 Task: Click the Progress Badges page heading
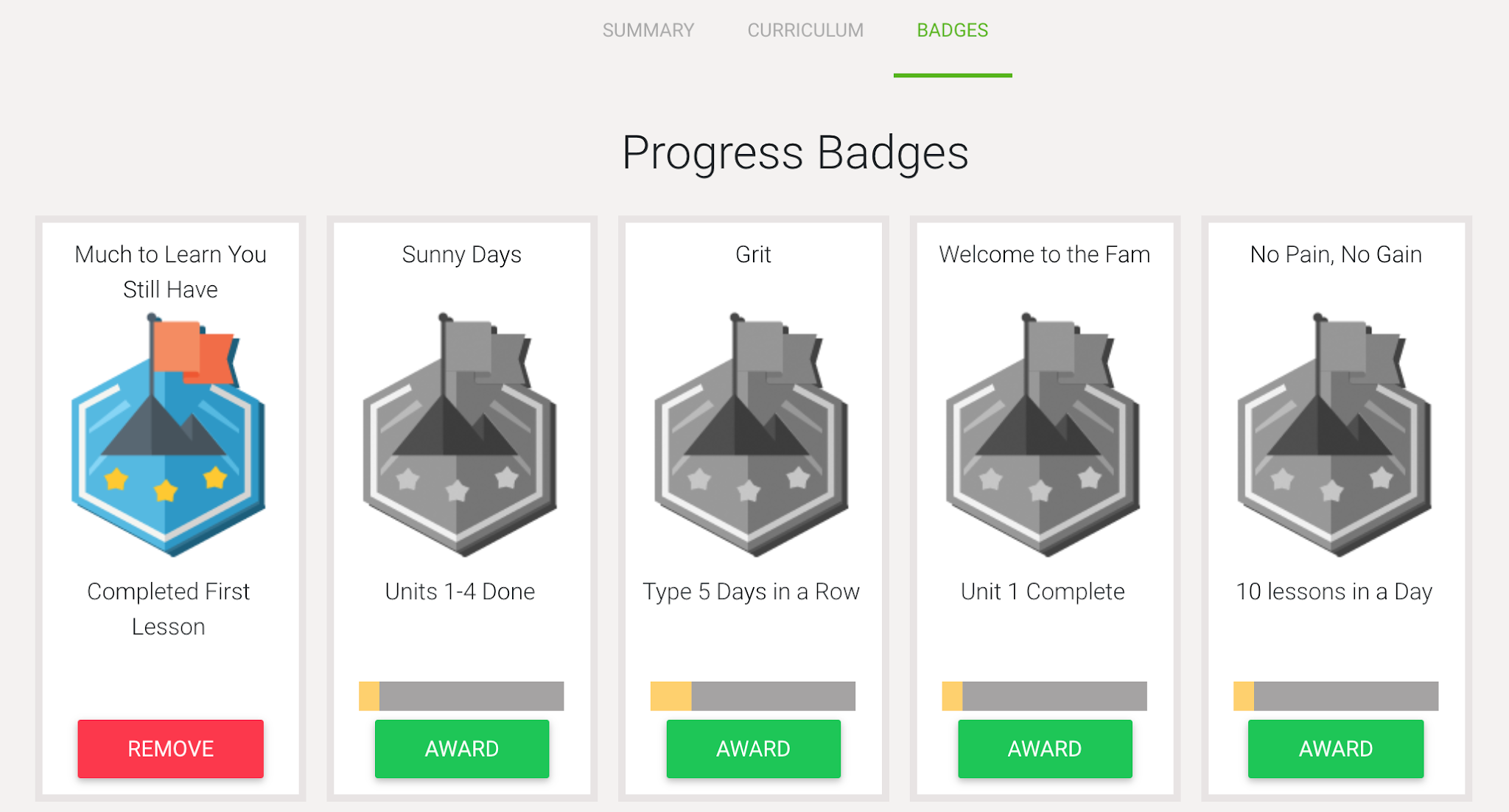(794, 153)
